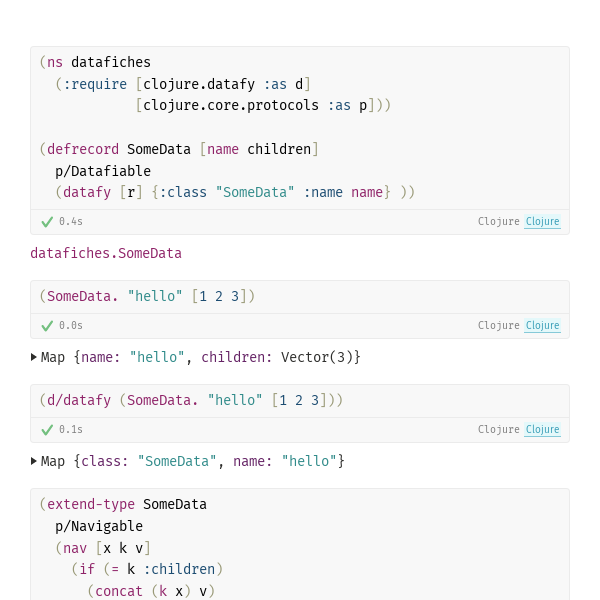Click into the ns datafiches code cell

click(x=300, y=128)
